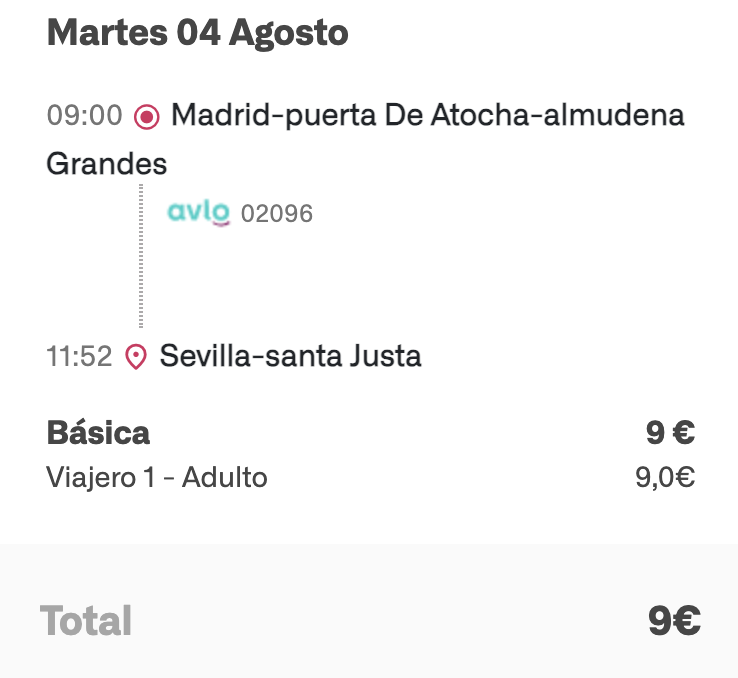Click the avlo train brand logo

coord(199,212)
